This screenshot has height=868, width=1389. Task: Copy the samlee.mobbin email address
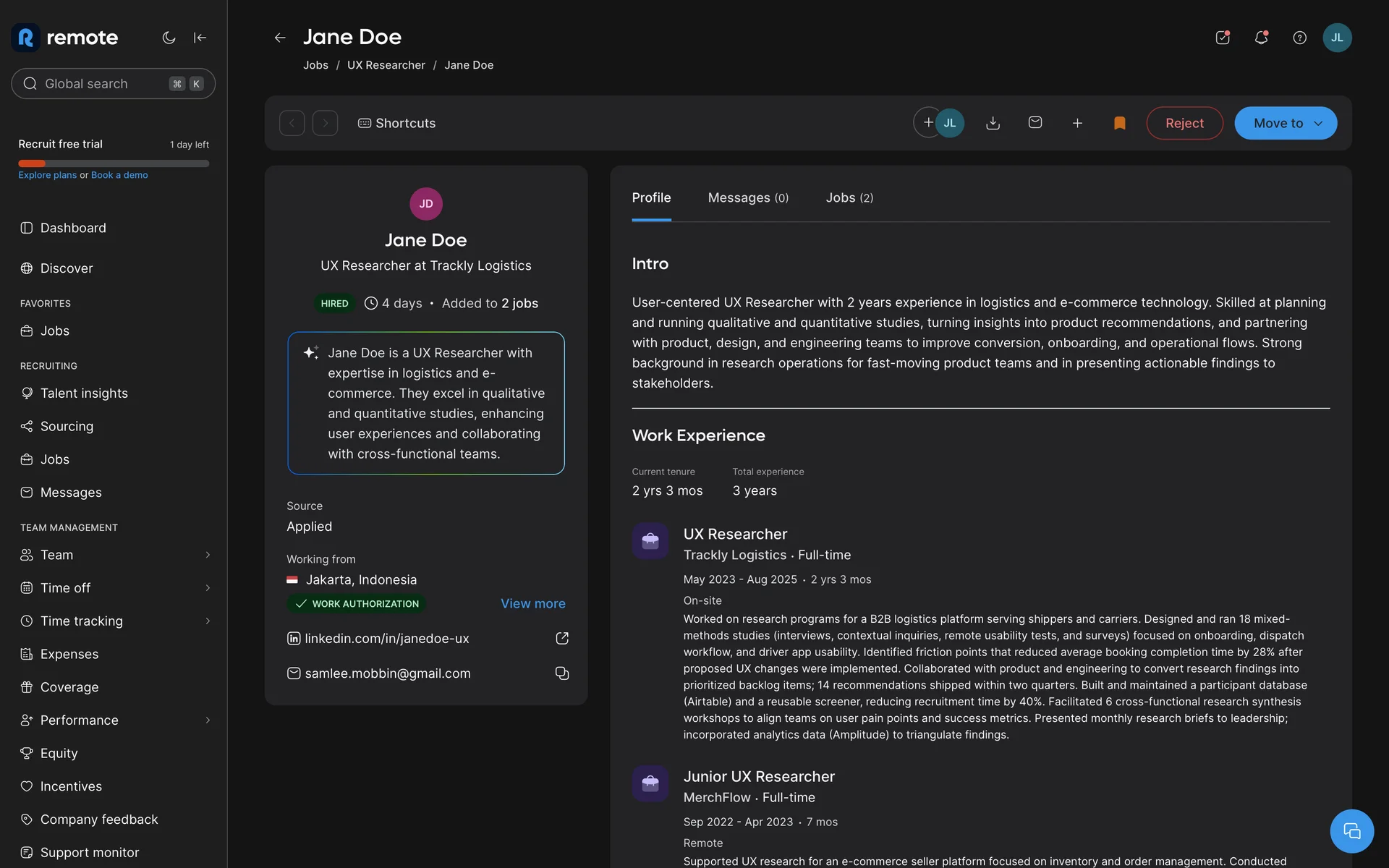click(x=562, y=673)
